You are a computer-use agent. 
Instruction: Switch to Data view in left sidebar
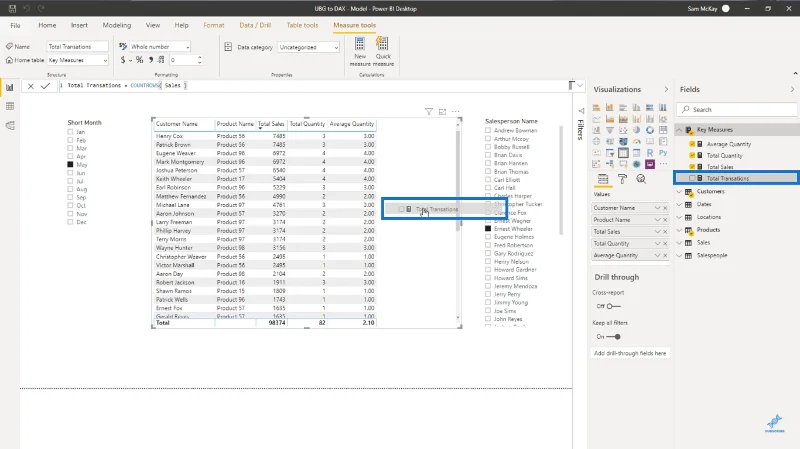tap(10, 106)
